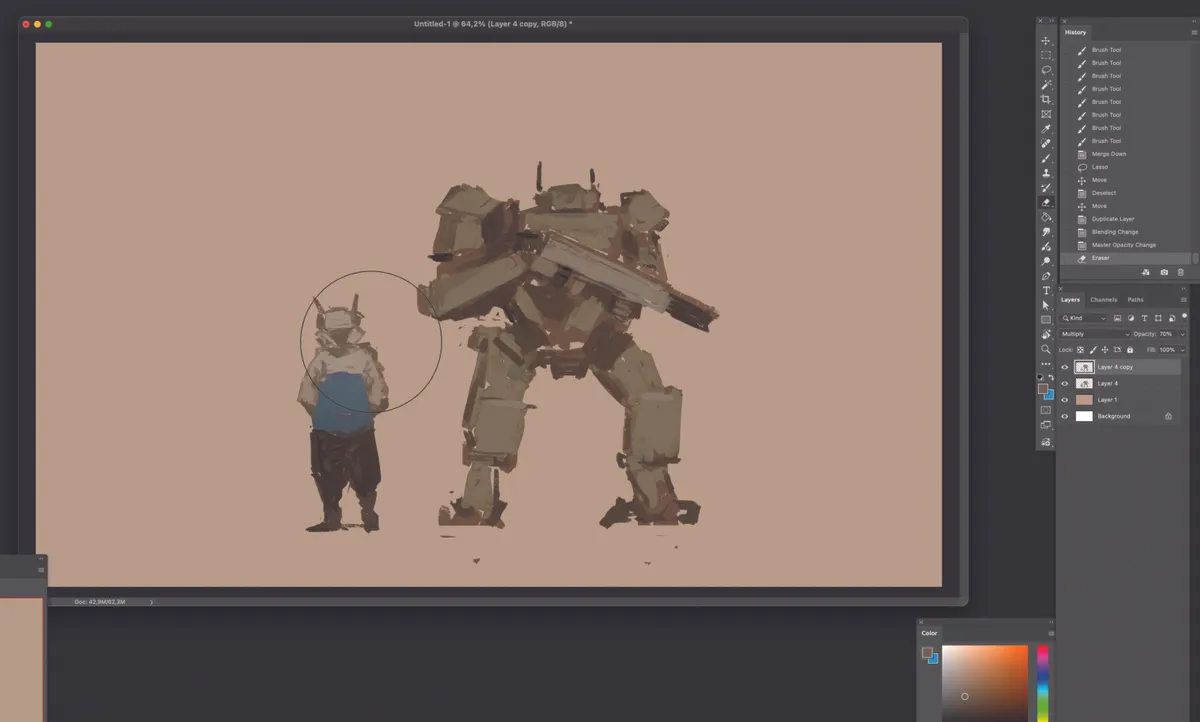Select the Color panel tab
The height and width of the screenshot is (722, 1200).
pyautogui.click(x=930, y=633)
